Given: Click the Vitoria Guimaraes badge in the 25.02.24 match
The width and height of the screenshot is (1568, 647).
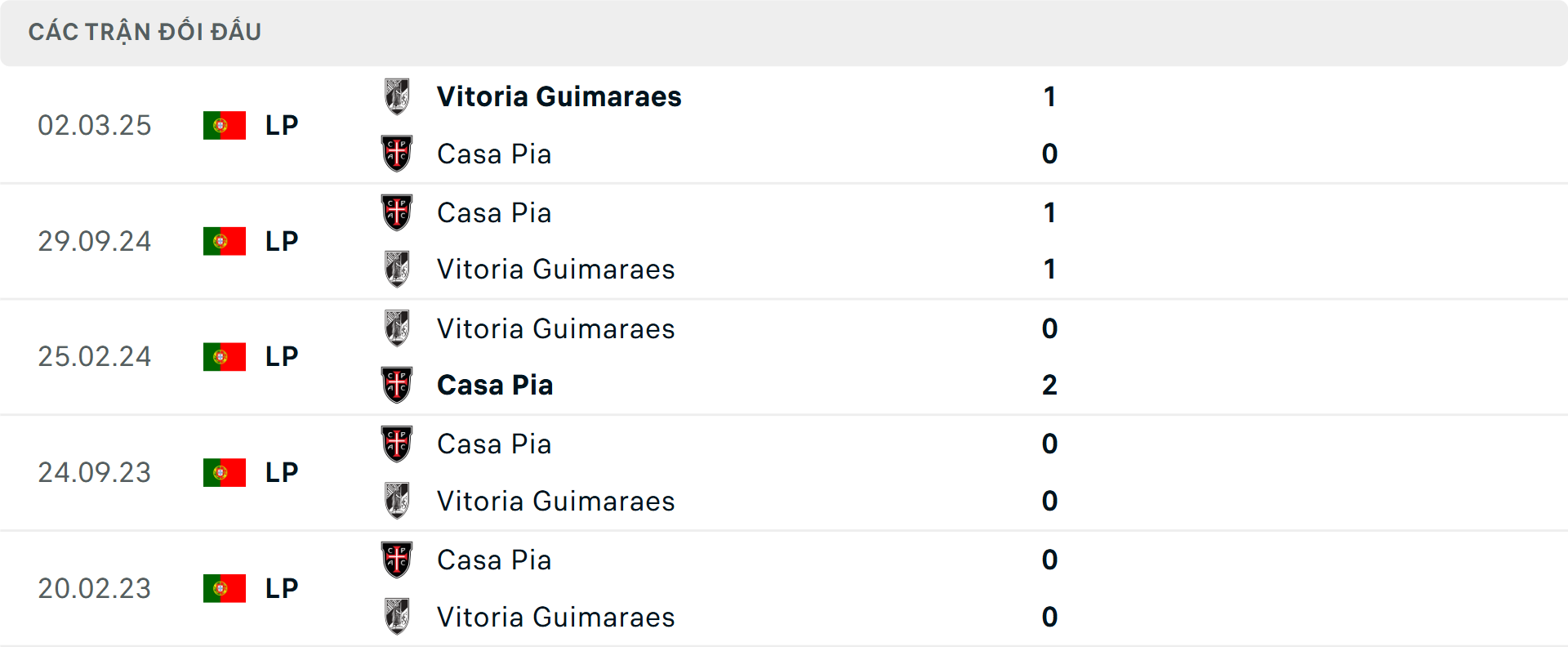Looking at the screenshot, I should click(398, 327).
